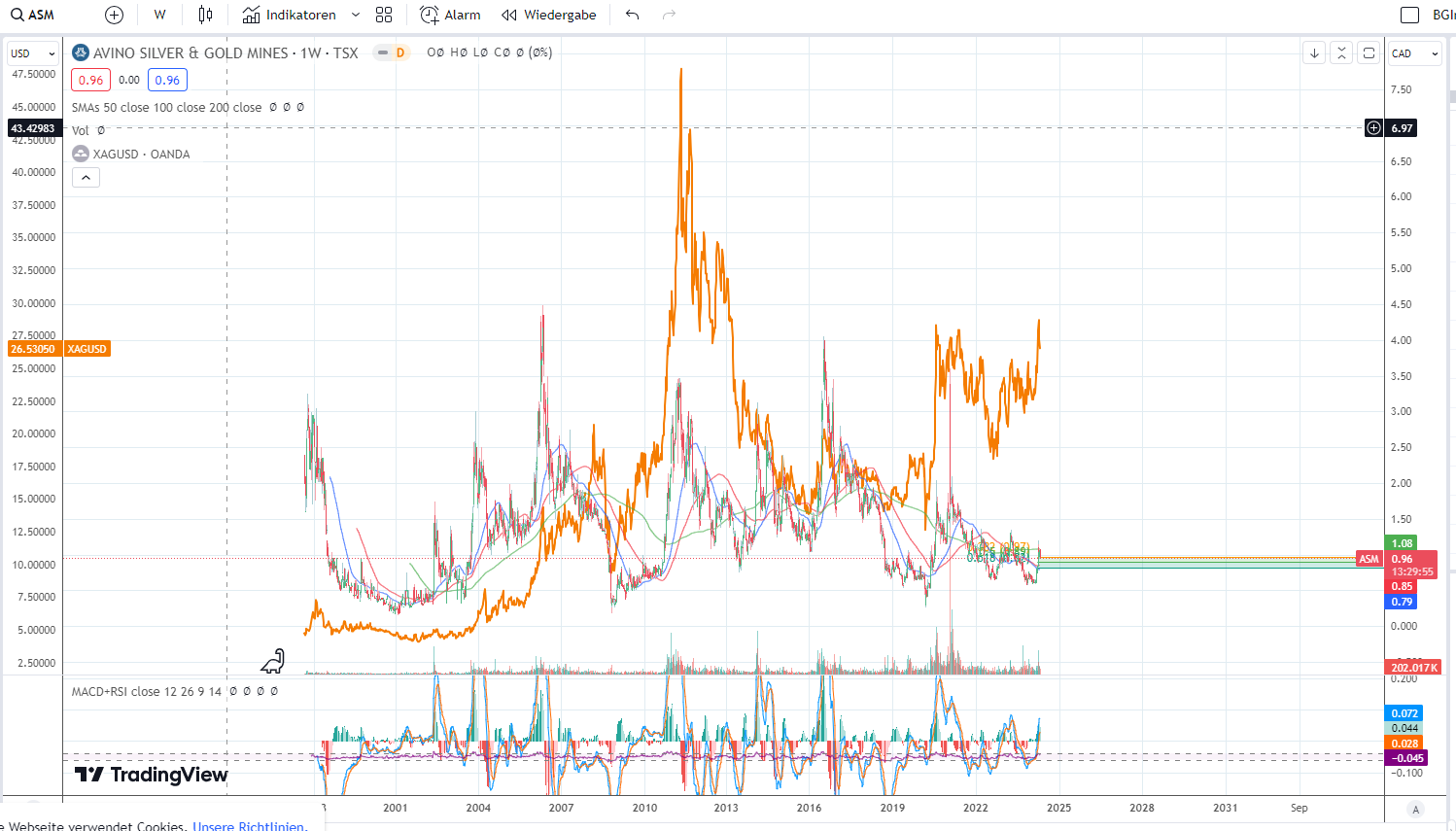Collapse the chart legend with the chevron
The height and width of the screenshot is (831, 1456).
tap(86, 178)
